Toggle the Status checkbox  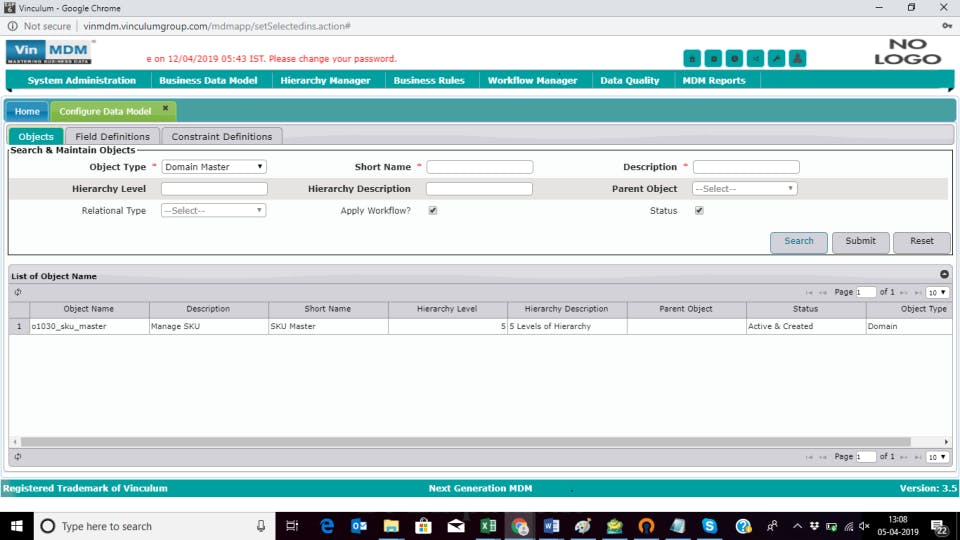point(699,211)
